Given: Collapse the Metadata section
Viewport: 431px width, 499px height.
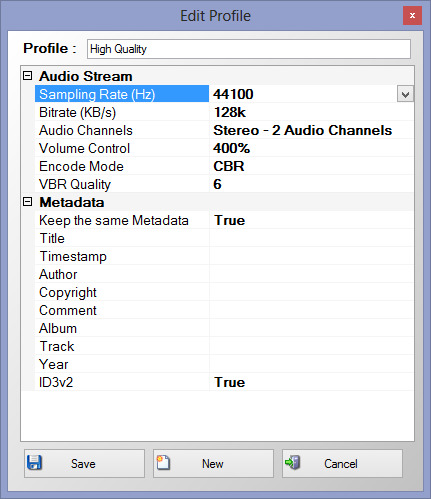Looking at the screenshot, I should (x=28, y=202).
